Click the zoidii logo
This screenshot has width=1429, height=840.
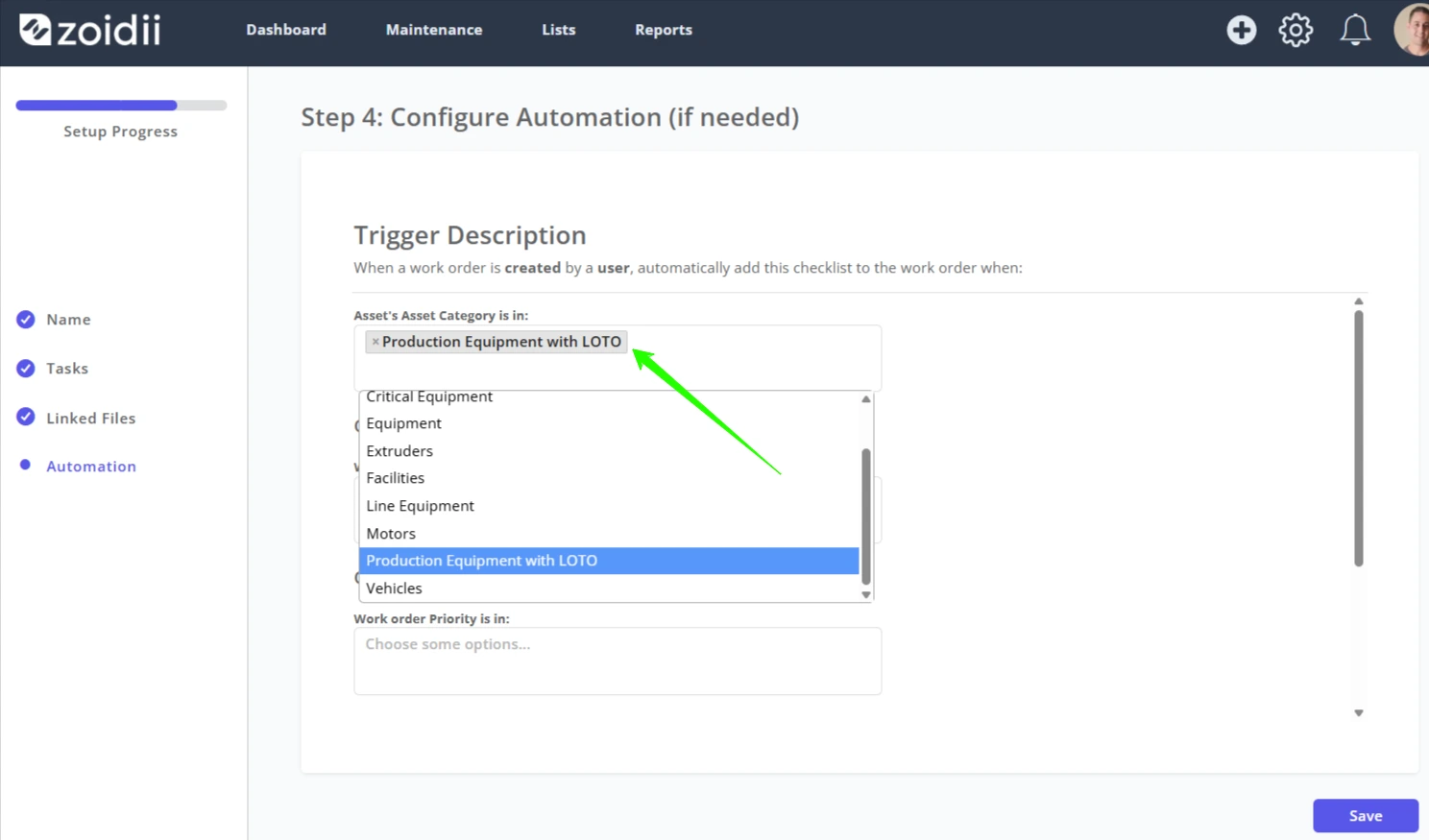90,30
